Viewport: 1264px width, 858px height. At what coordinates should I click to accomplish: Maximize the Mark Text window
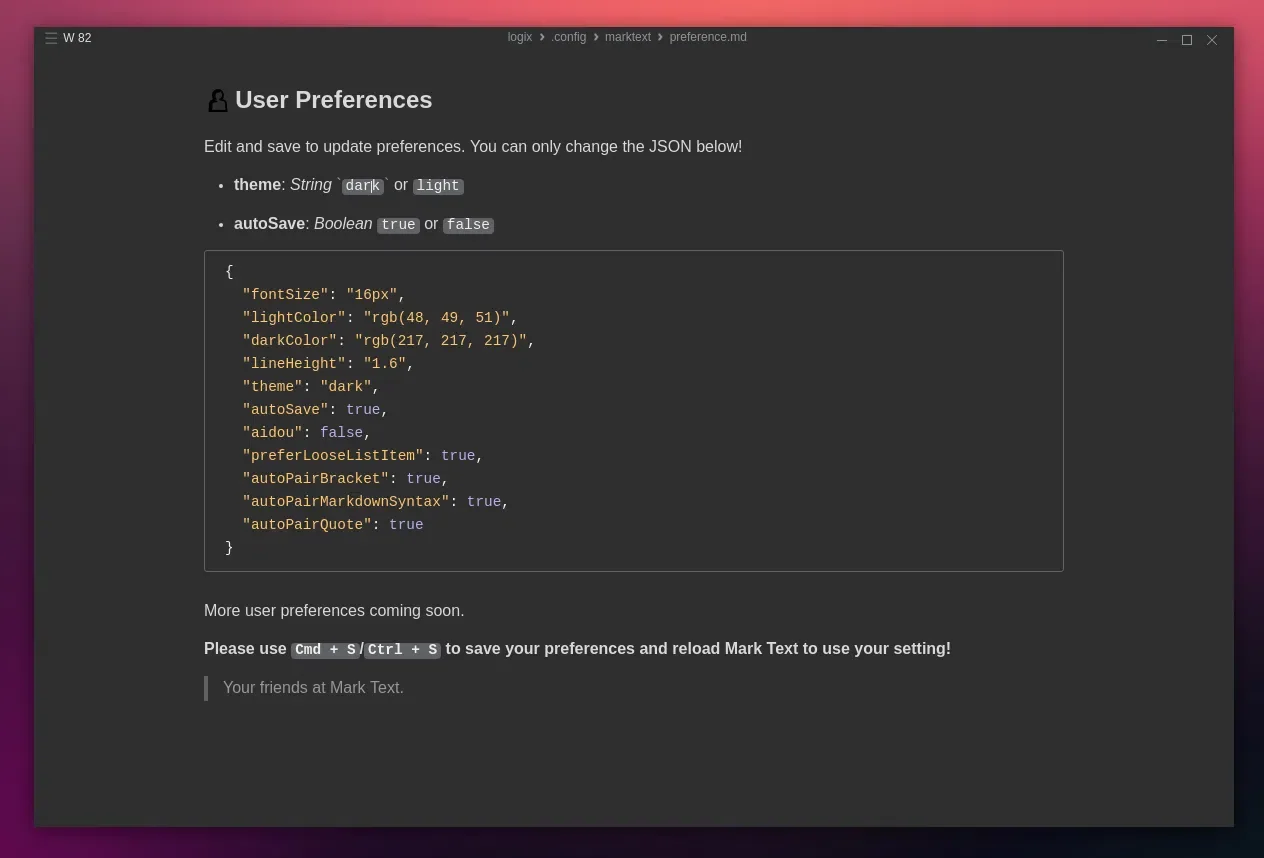(1187, 40)
